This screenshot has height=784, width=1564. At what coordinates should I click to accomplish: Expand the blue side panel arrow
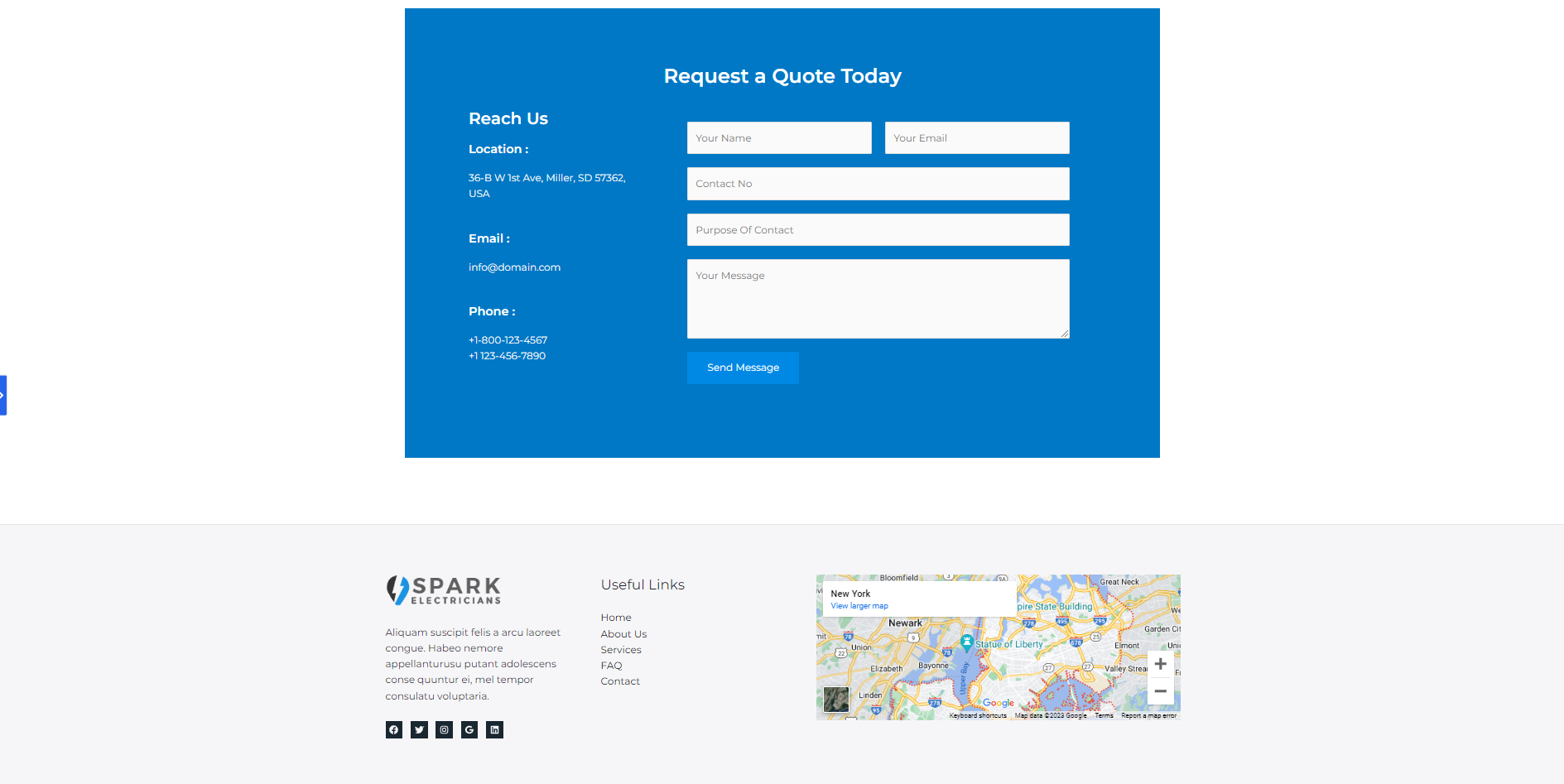(x=3, y=396)
